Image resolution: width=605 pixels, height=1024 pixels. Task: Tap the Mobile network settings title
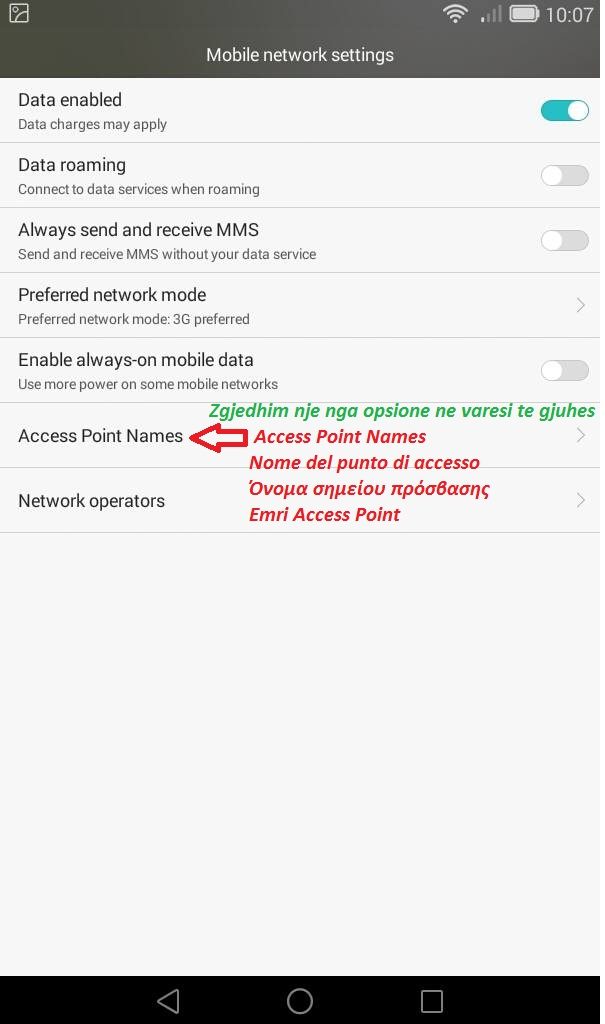[300, 55]
